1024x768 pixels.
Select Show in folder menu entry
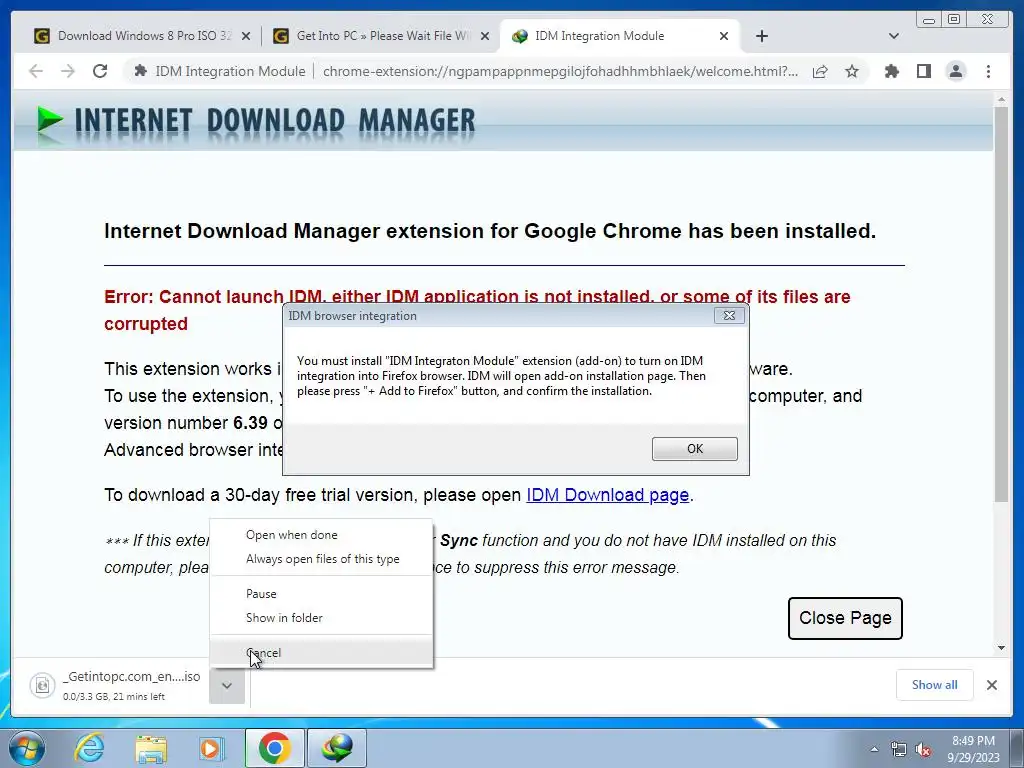coord(320,618)
